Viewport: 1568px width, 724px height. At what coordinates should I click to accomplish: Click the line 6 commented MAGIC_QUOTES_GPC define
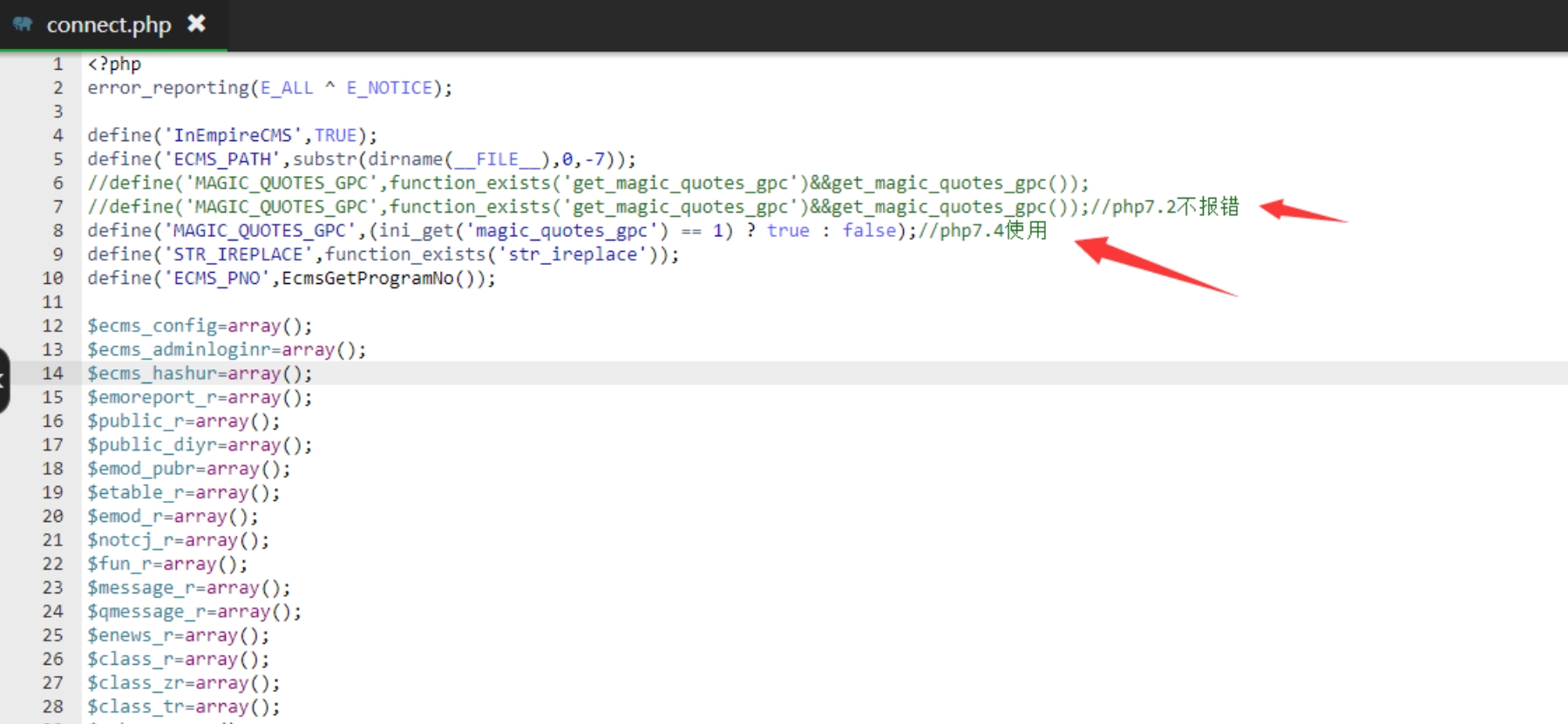(588, 183)
